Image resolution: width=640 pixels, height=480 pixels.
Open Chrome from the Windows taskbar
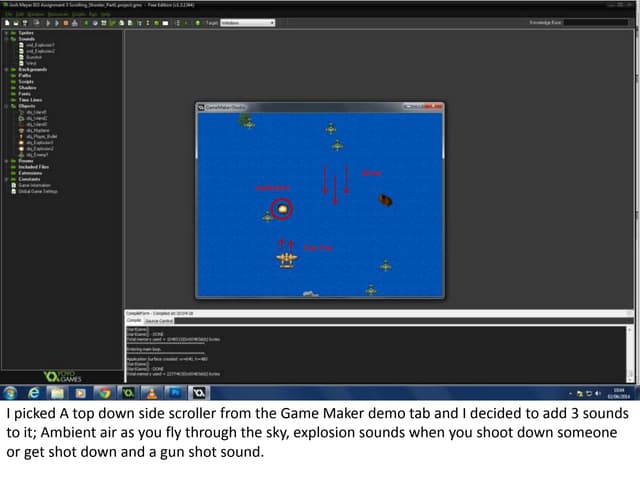[103, 393]
